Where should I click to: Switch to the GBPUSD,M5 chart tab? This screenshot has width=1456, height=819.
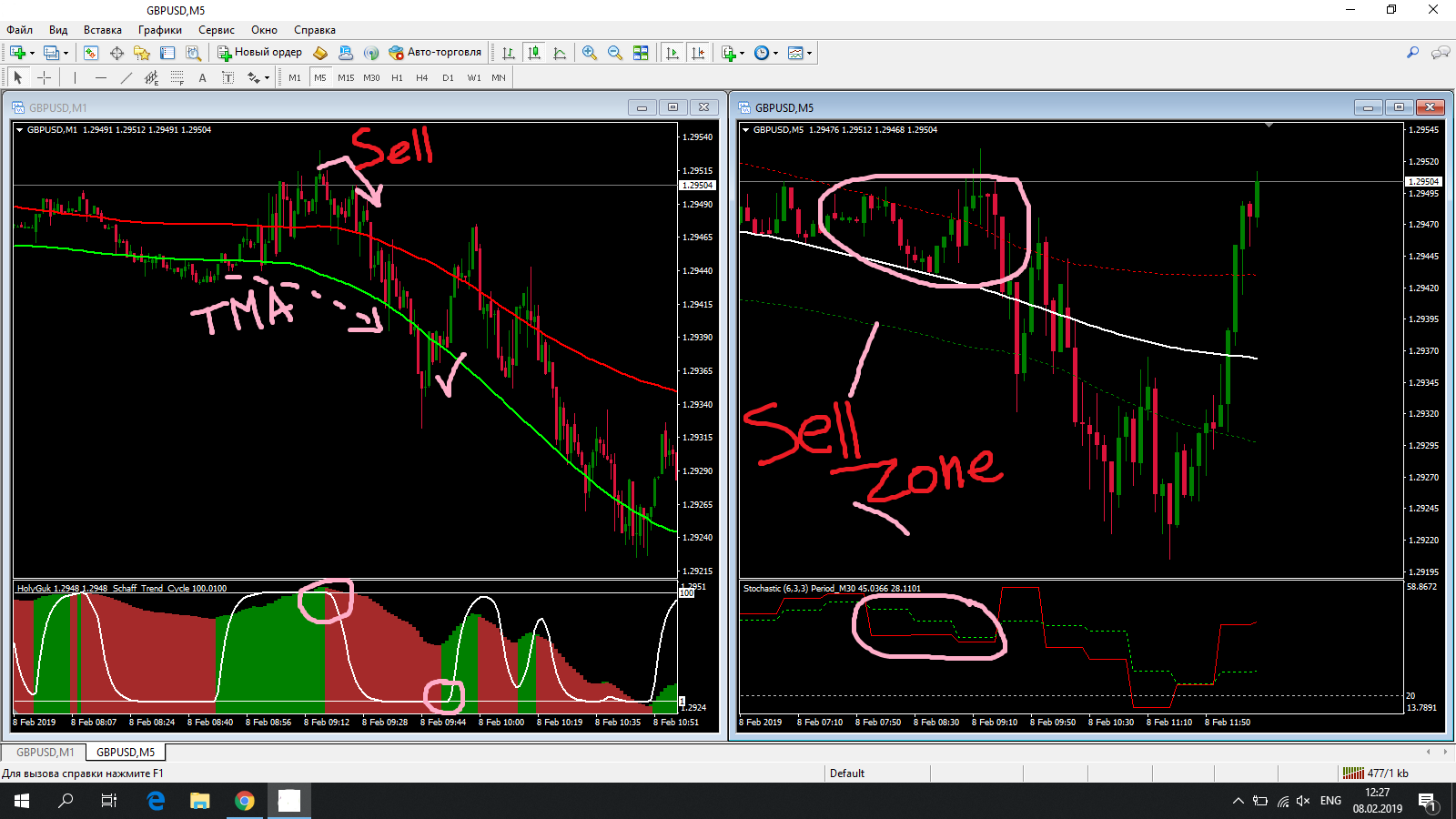[x=126, y=753]
